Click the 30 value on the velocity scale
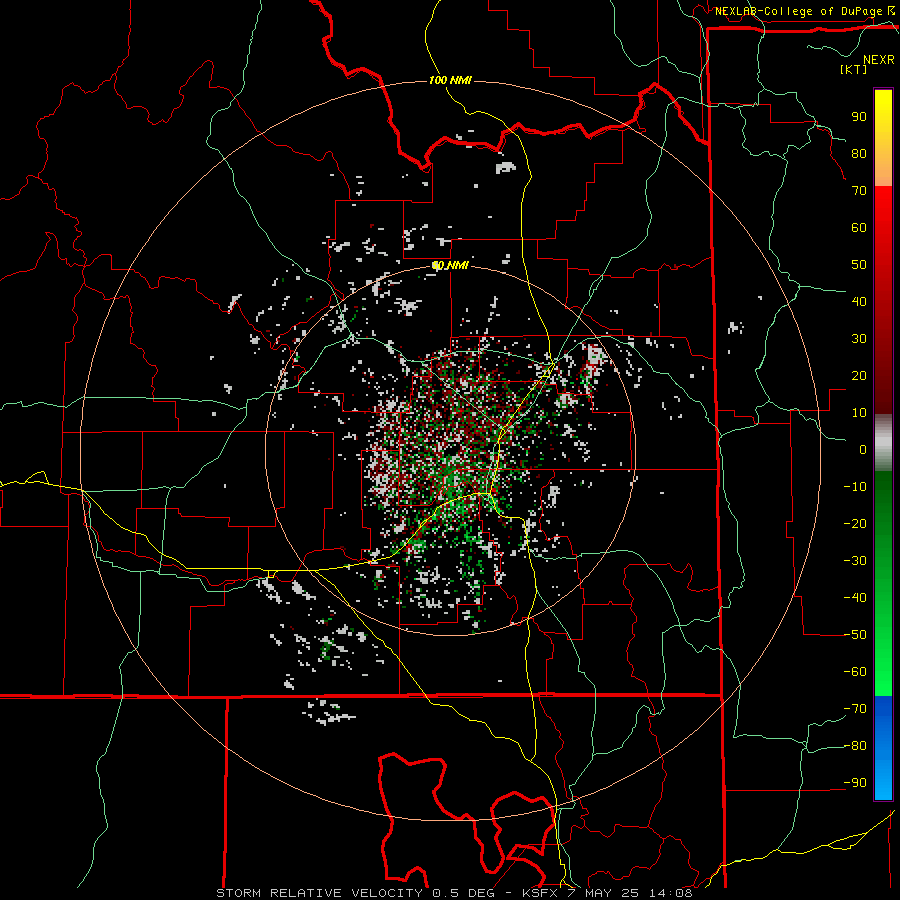 coord(859,339)
